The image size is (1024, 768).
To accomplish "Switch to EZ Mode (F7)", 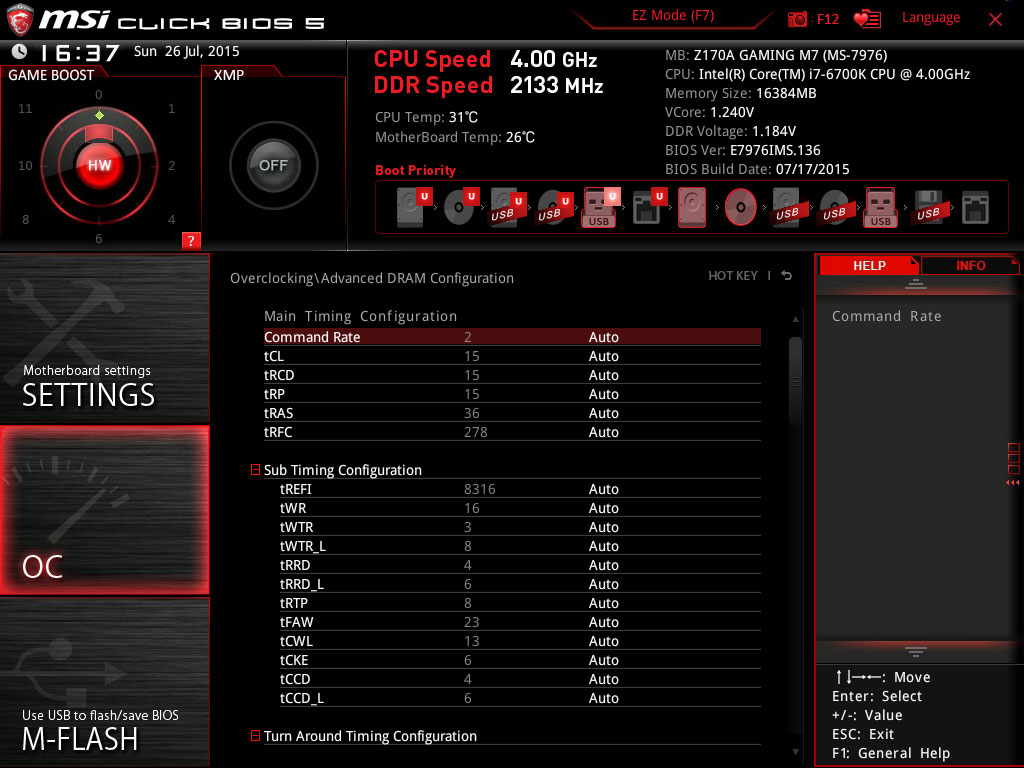I will [x=673, y=16].
